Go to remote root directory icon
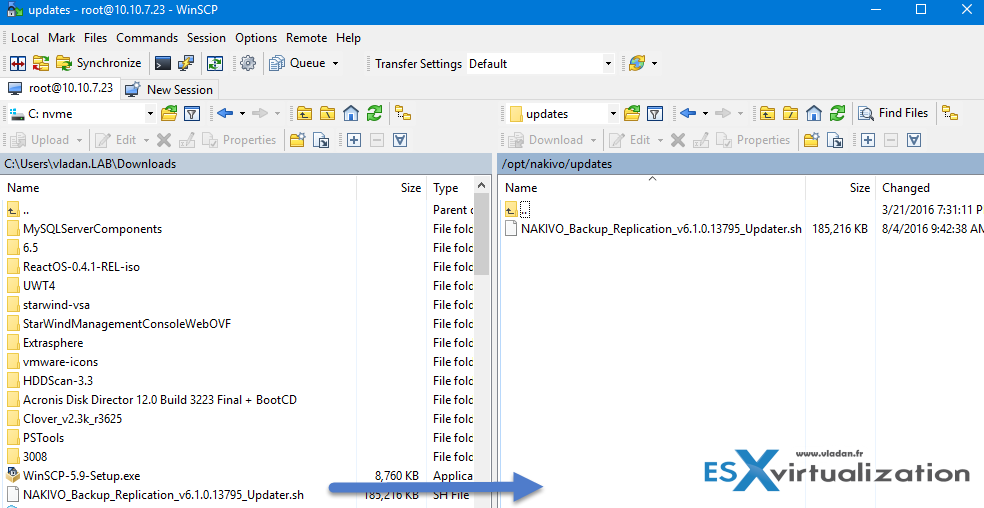Viewport: 984px width, 508px height. click(x=791, y=113)
